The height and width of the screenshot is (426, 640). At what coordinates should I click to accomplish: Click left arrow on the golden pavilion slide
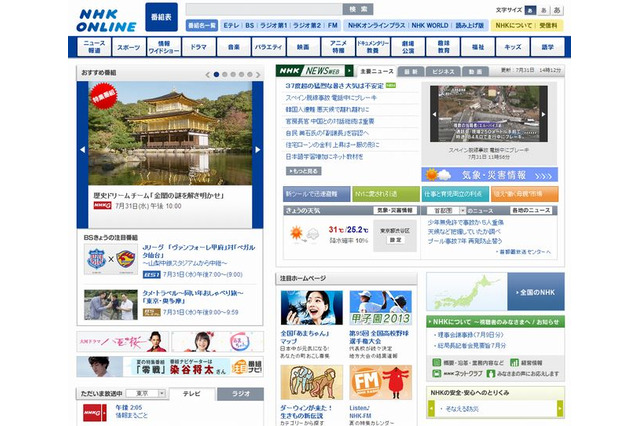tap(82, 150)
